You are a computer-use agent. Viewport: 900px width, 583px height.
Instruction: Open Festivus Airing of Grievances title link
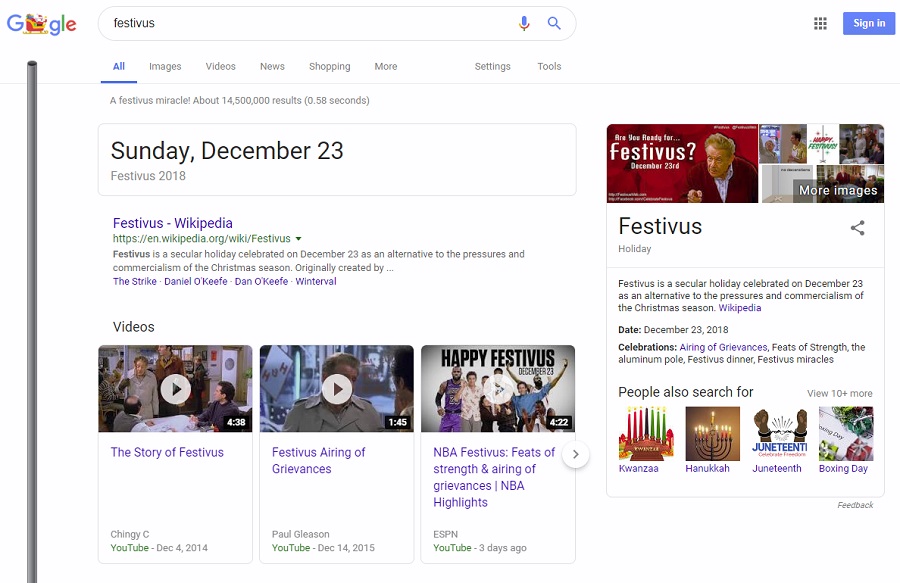[x=319, y=461]
